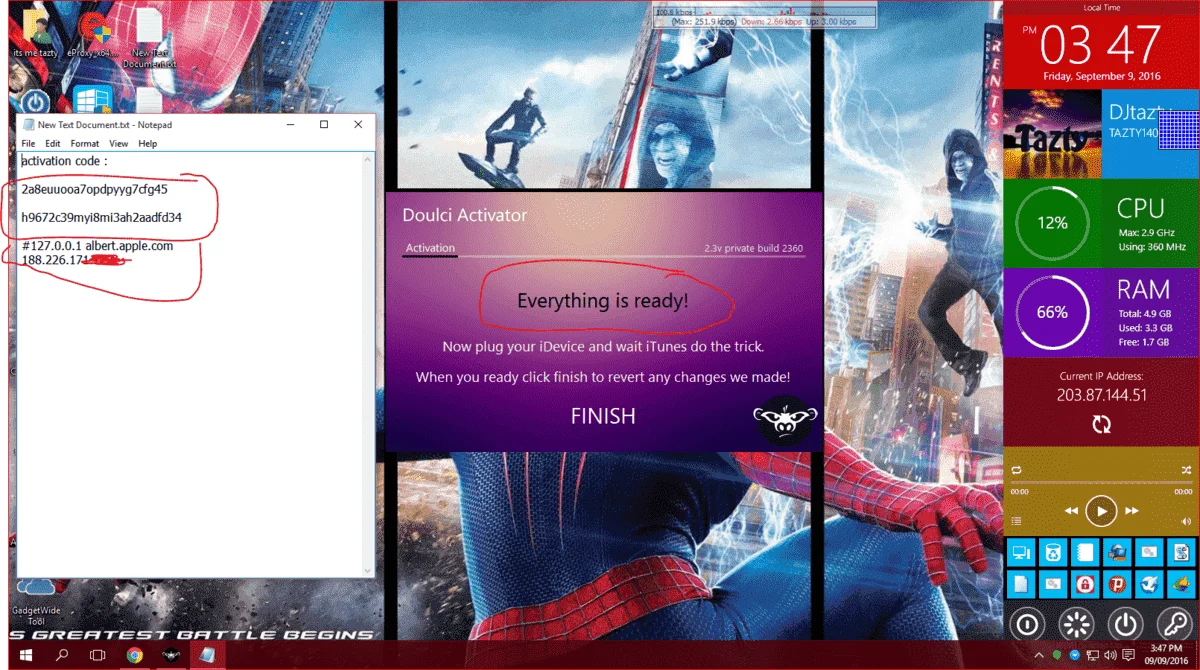Open the blue bird launcher tile
This screenshot has width=1200, height=670.
[x=1149, y=584]
